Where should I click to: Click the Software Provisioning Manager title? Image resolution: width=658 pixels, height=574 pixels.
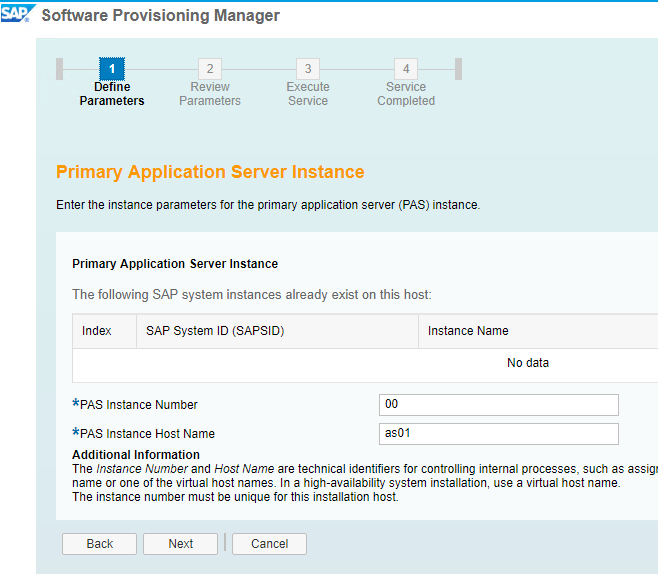pyautogui.click(x=161, y=16)
